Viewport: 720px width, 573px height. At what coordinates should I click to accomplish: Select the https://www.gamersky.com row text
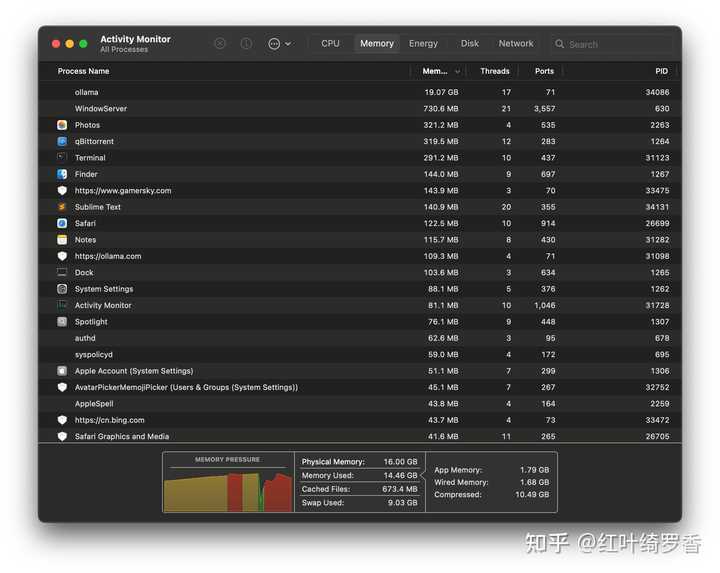coord(123,191)
